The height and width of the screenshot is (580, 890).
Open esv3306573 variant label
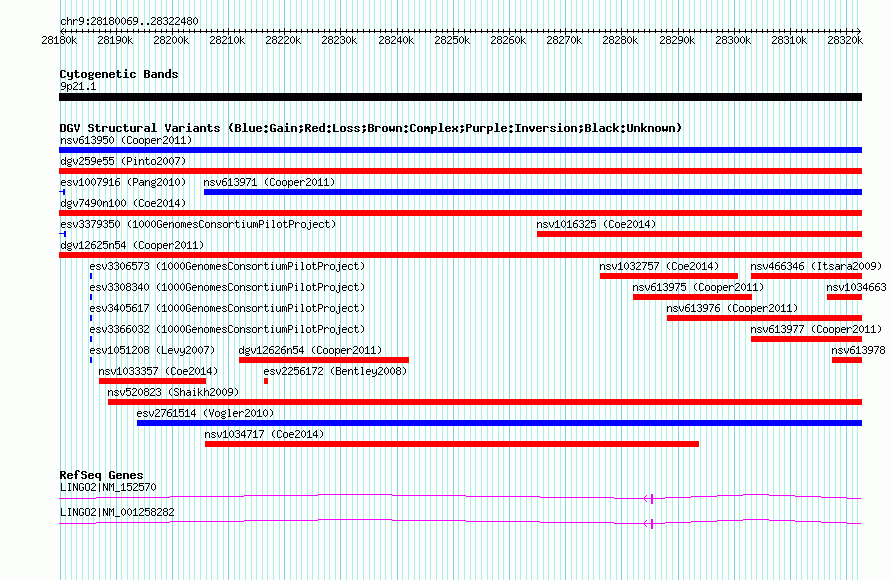(227, 266)
